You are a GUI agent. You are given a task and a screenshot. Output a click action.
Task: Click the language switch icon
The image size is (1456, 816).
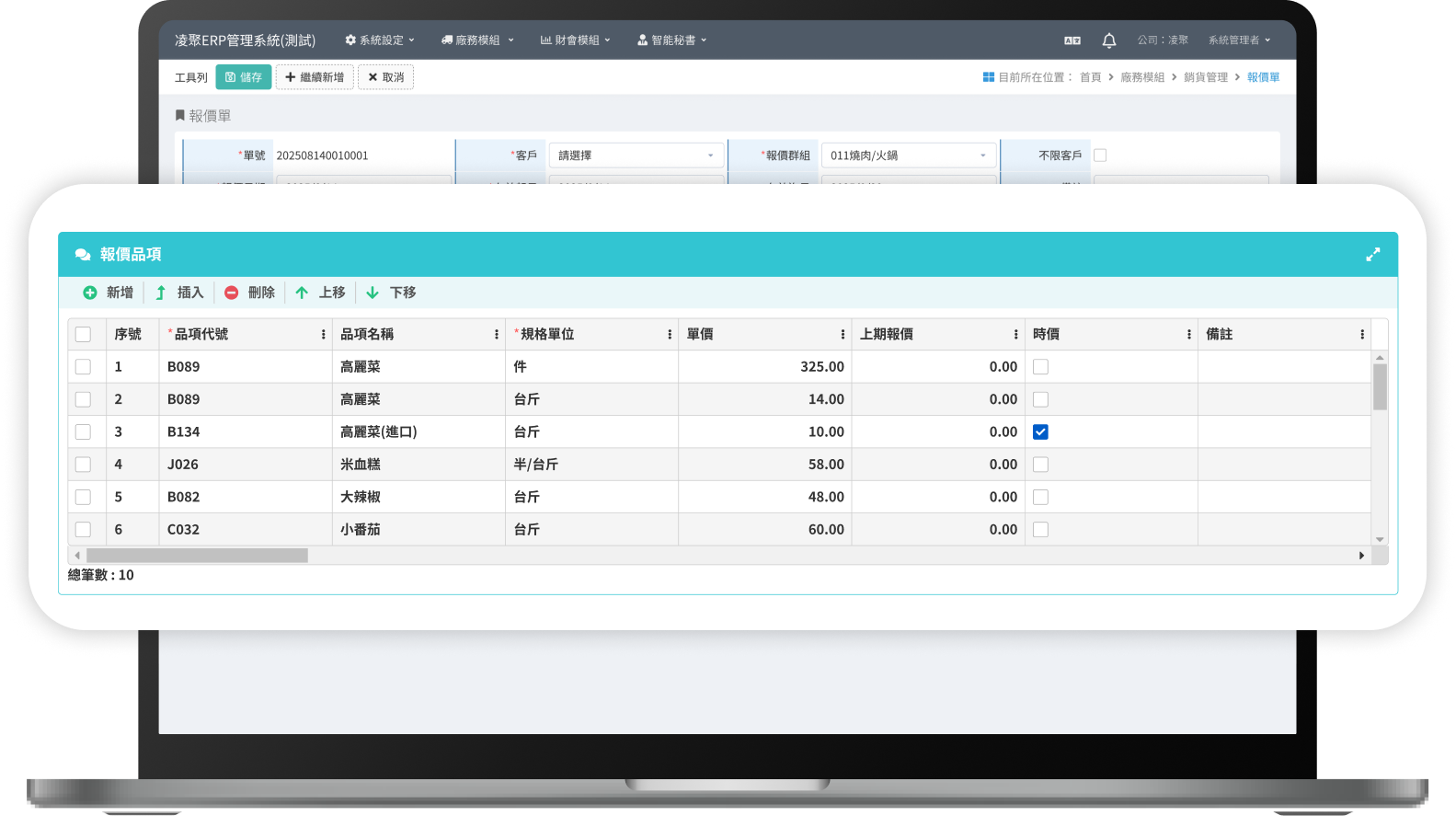pyautogui.click(x=1072, y=40)
